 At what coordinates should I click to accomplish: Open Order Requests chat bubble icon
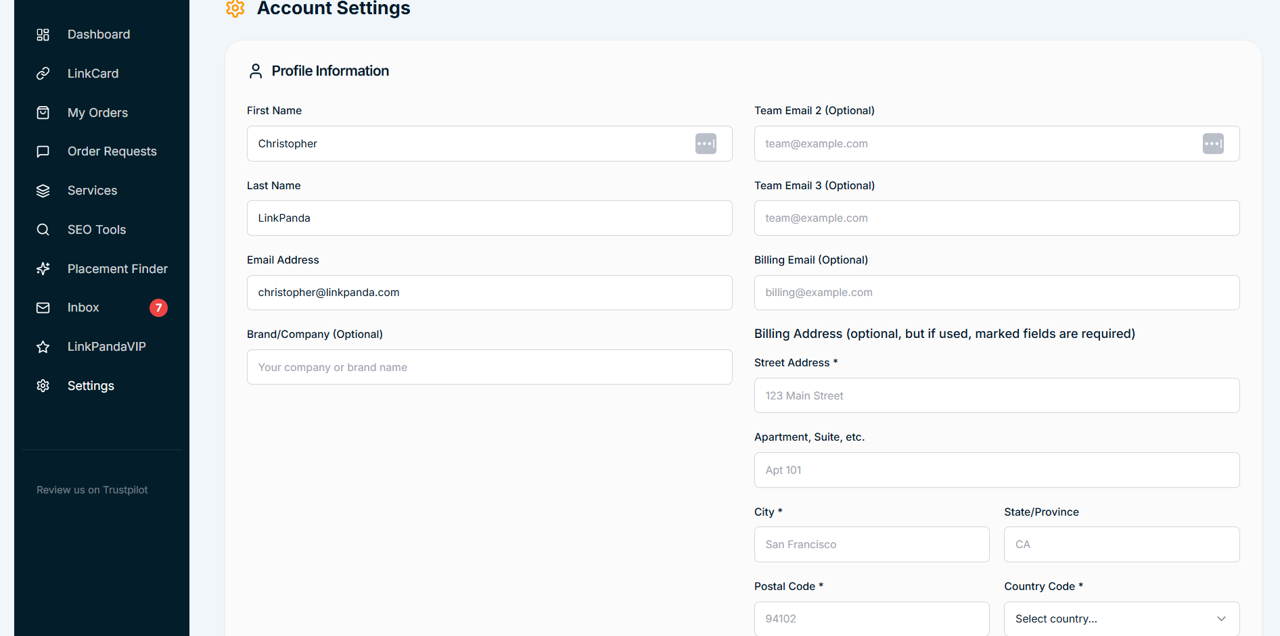(x=42, y=151)
